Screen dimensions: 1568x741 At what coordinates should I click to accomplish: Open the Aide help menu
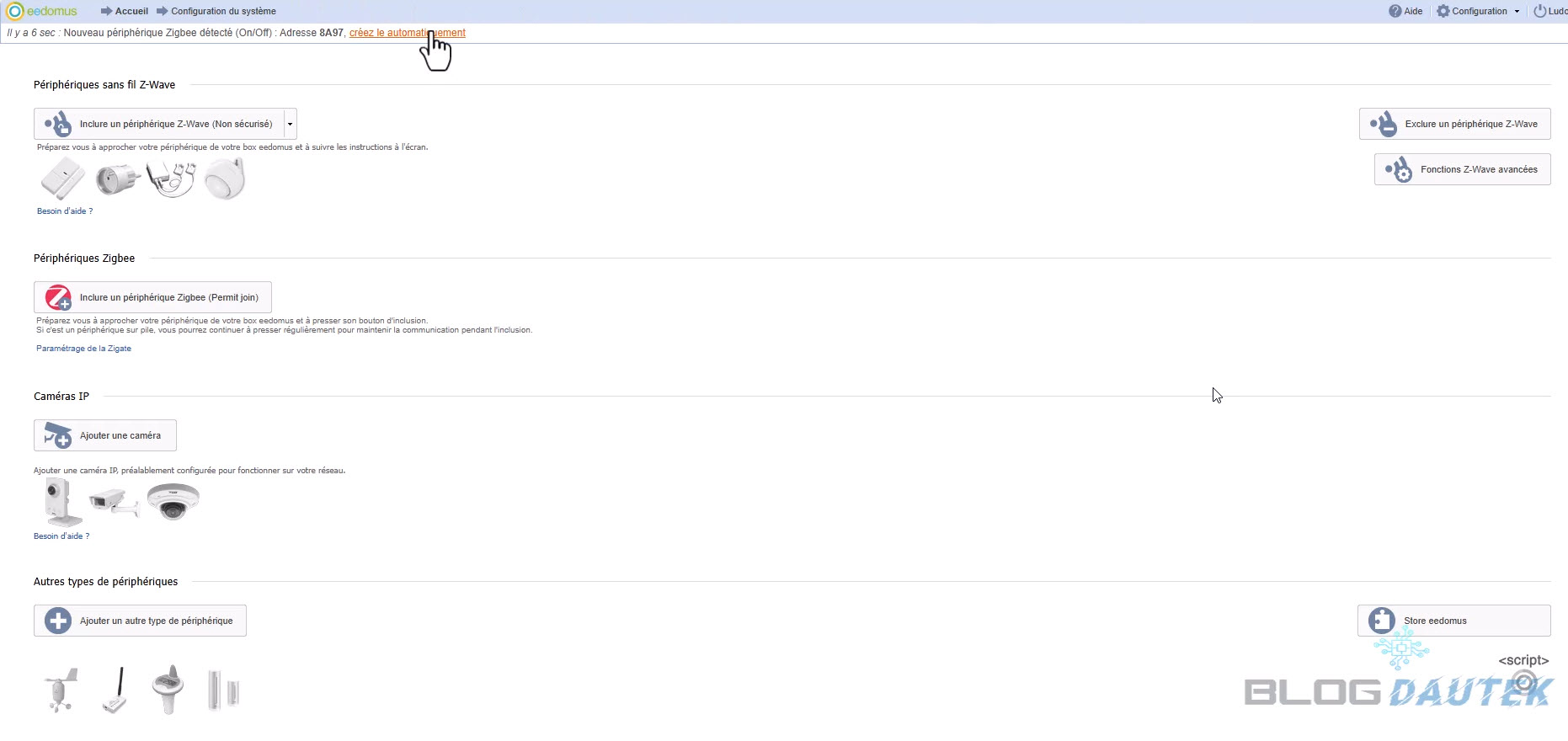(1405, 11)
